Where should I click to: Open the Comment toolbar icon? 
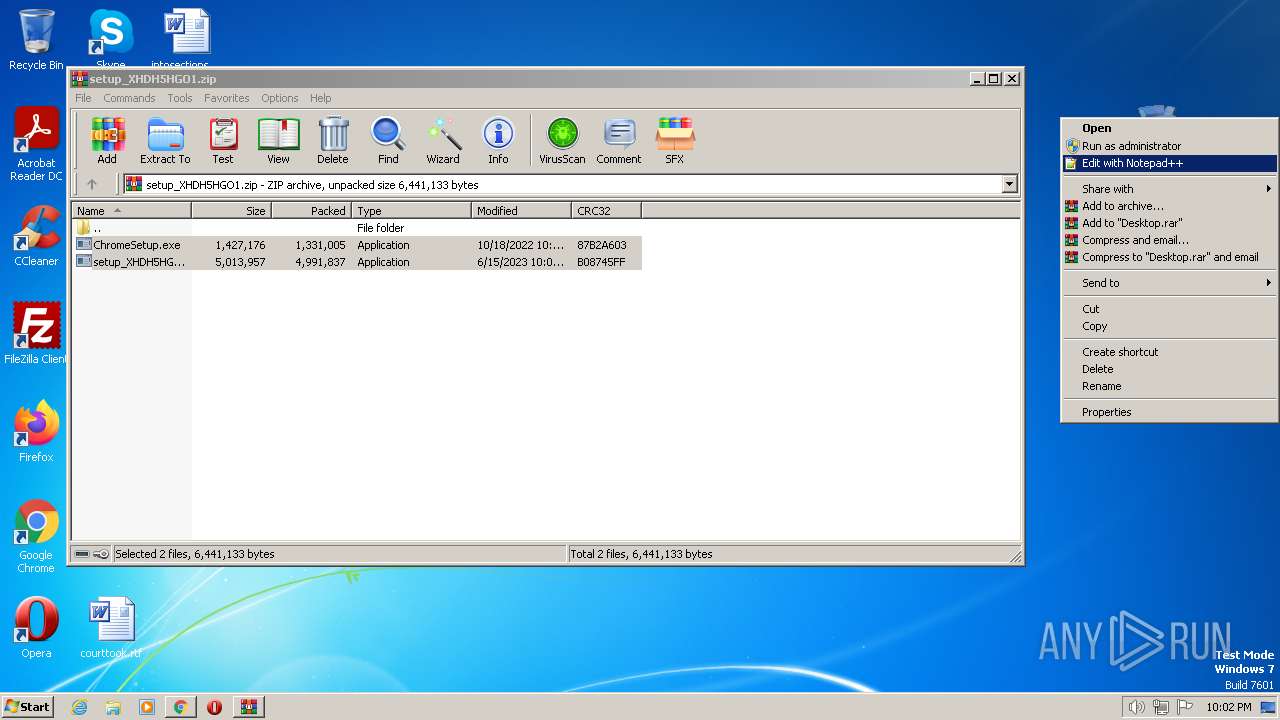[x=619, y=140]
